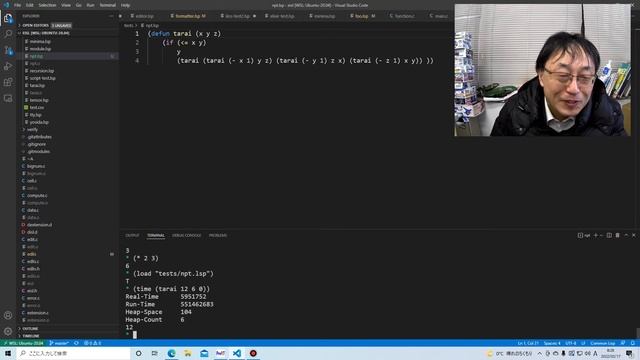Open the Accounts menu icon

coord(8,315)
